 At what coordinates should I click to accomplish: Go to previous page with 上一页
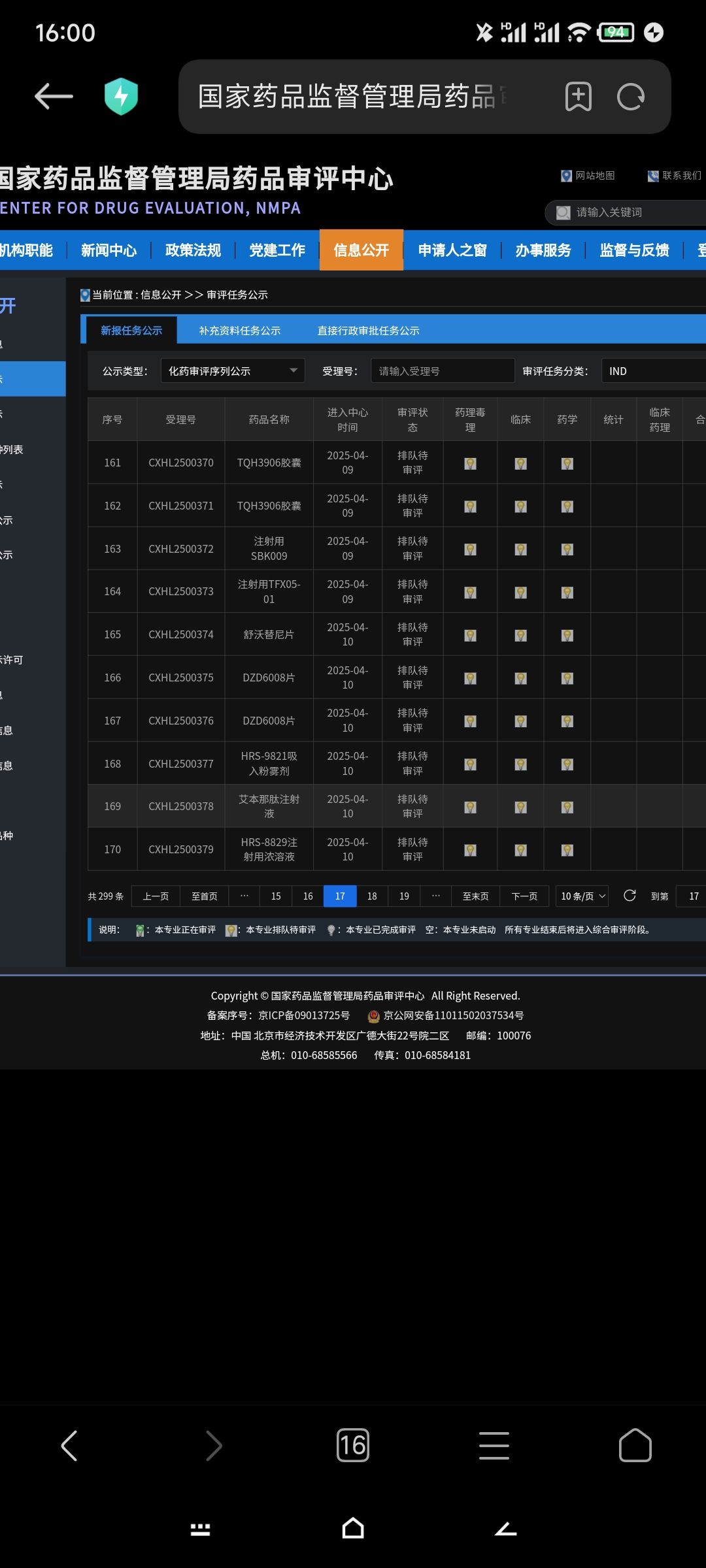coord(156,896)
